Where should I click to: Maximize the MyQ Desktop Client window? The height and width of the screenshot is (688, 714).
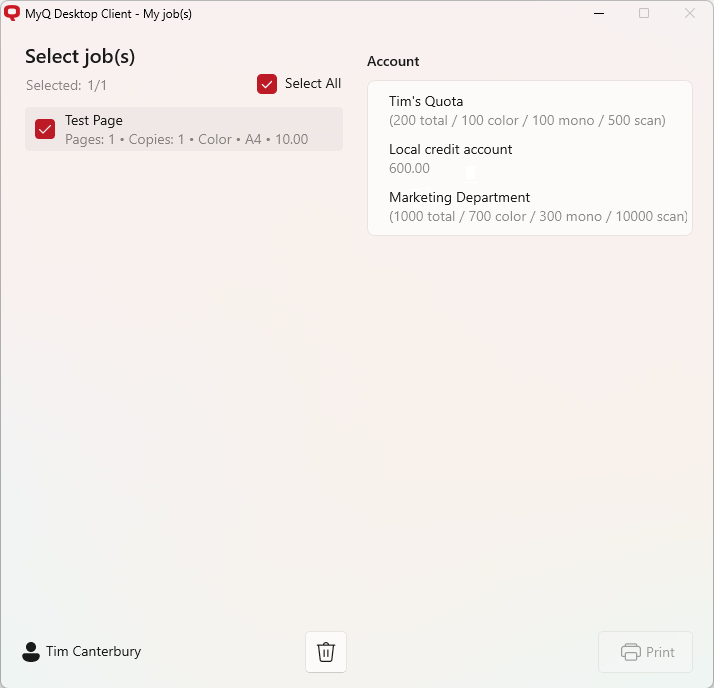pos(644,14)
